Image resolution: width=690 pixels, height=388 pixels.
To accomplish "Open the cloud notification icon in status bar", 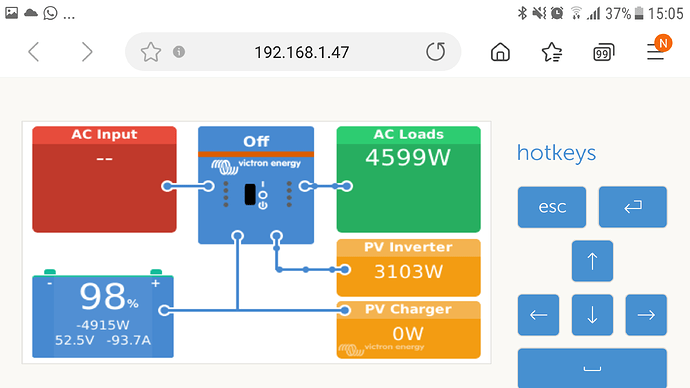I will 31,13.
